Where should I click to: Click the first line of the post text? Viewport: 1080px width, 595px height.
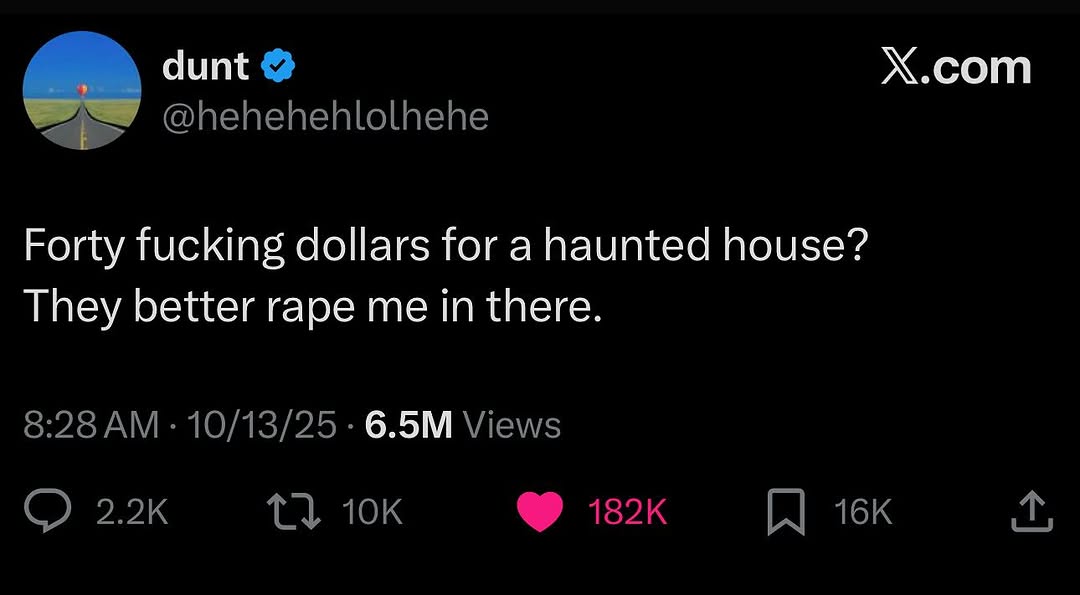click(444, 246)
